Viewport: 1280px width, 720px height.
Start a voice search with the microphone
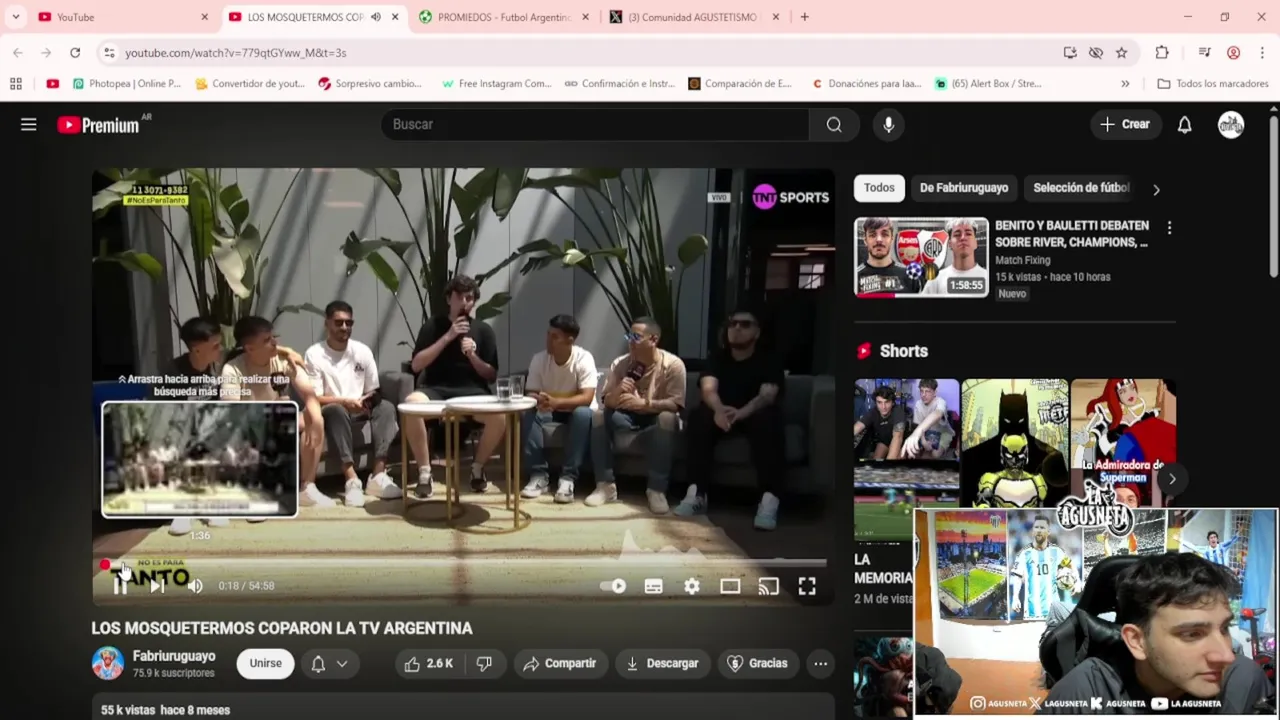[888, 124]
